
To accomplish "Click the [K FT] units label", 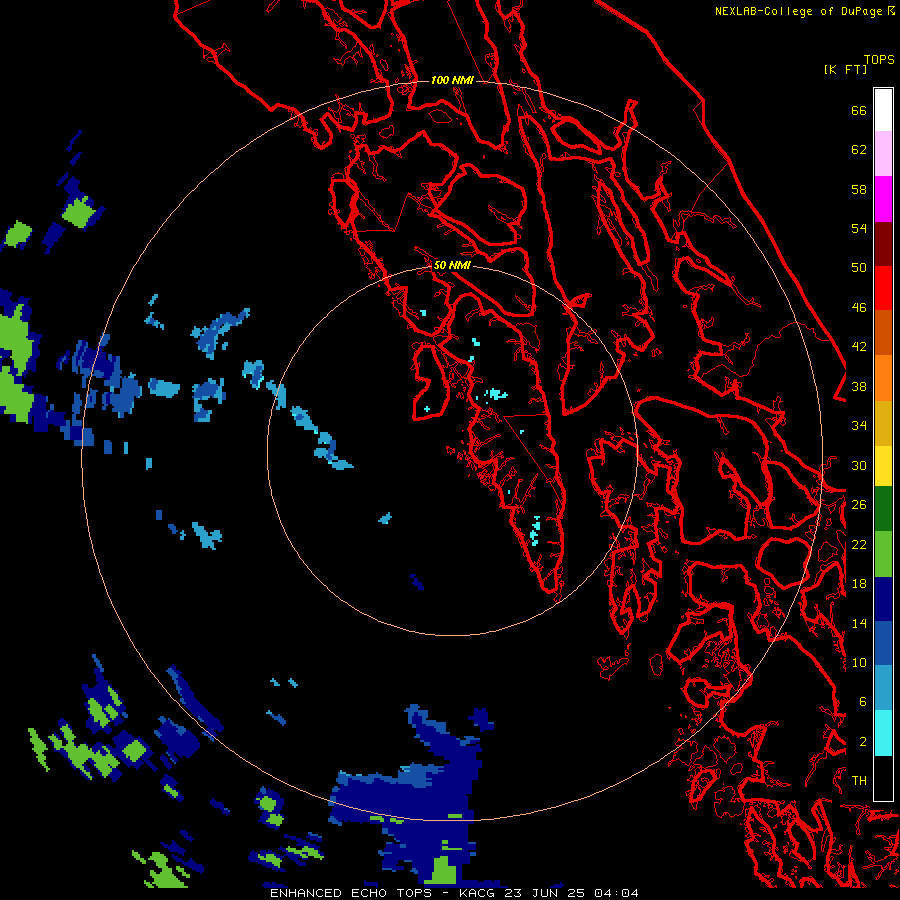I will (845, 69).
